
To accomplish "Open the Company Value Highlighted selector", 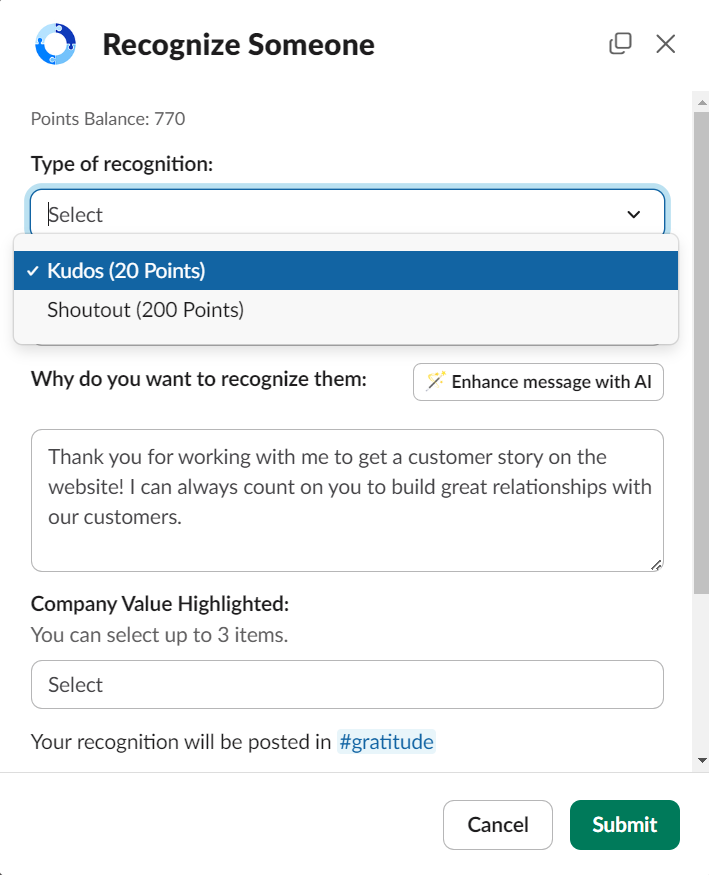I will (x=347, y=684).
